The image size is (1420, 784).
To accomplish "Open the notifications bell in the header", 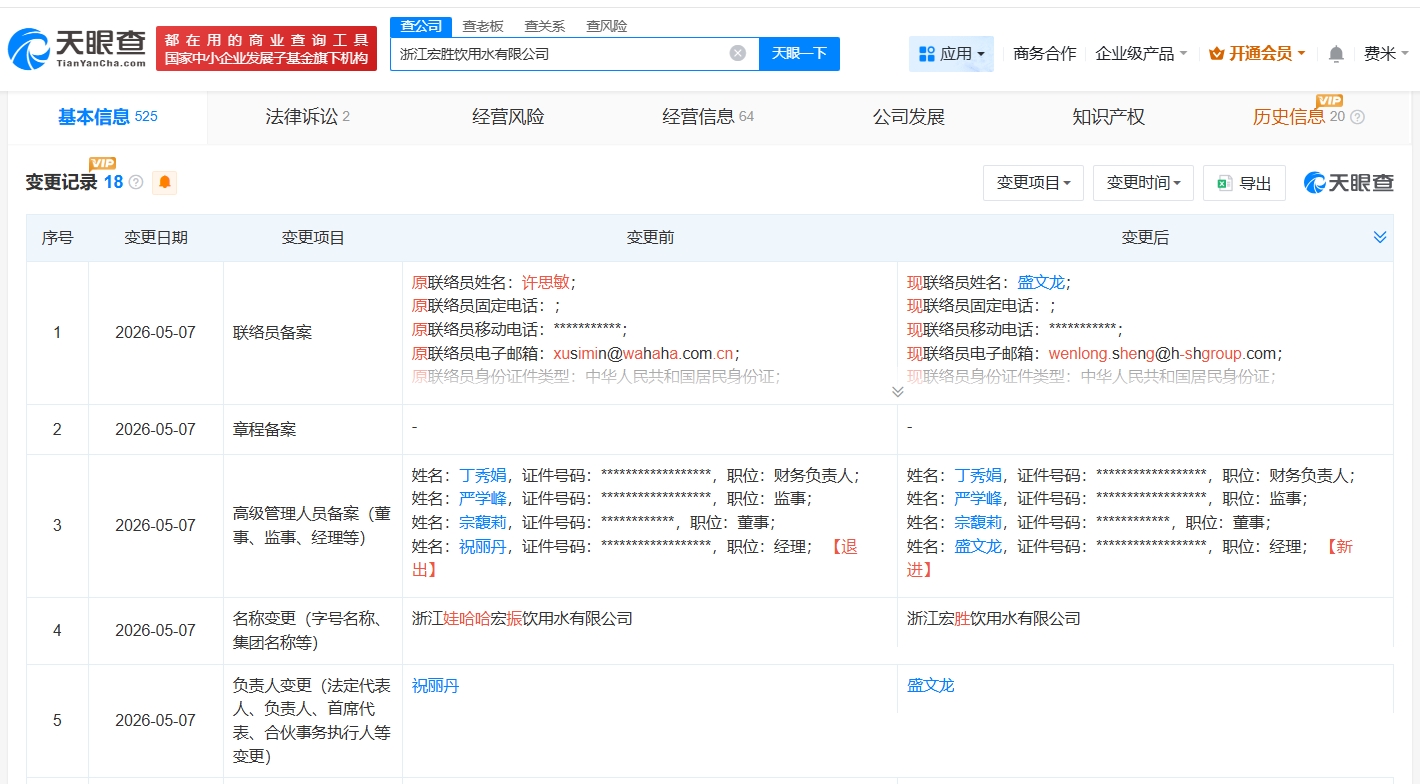I will (1336, 54).
